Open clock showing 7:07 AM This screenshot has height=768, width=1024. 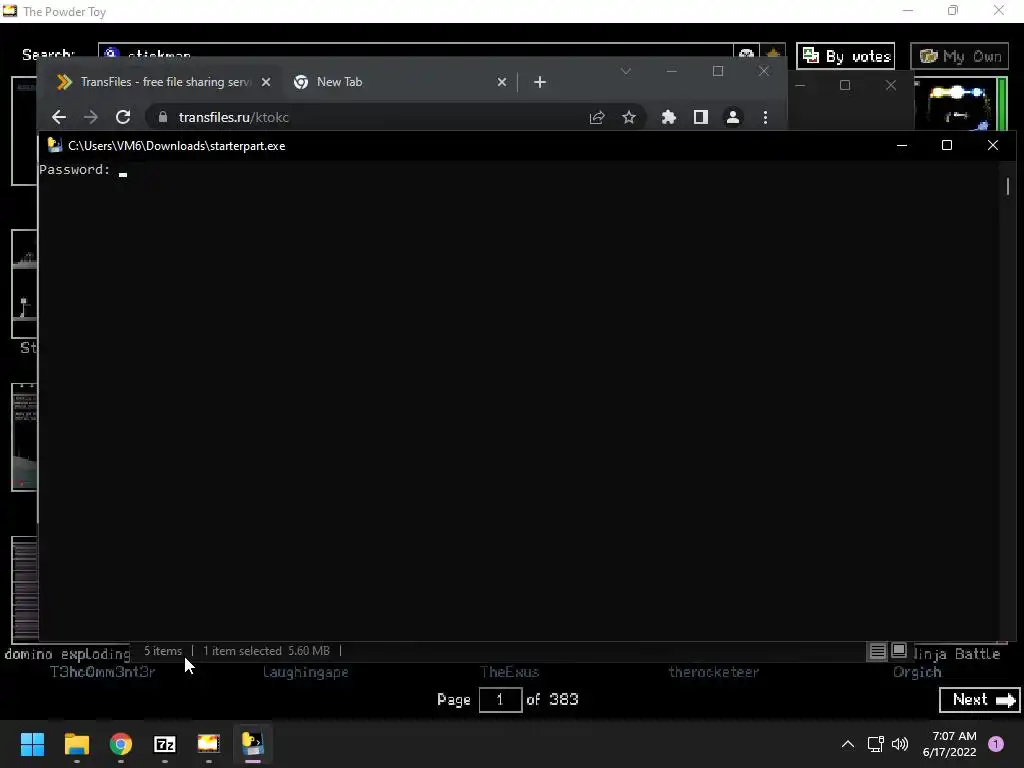pos(950,744)
